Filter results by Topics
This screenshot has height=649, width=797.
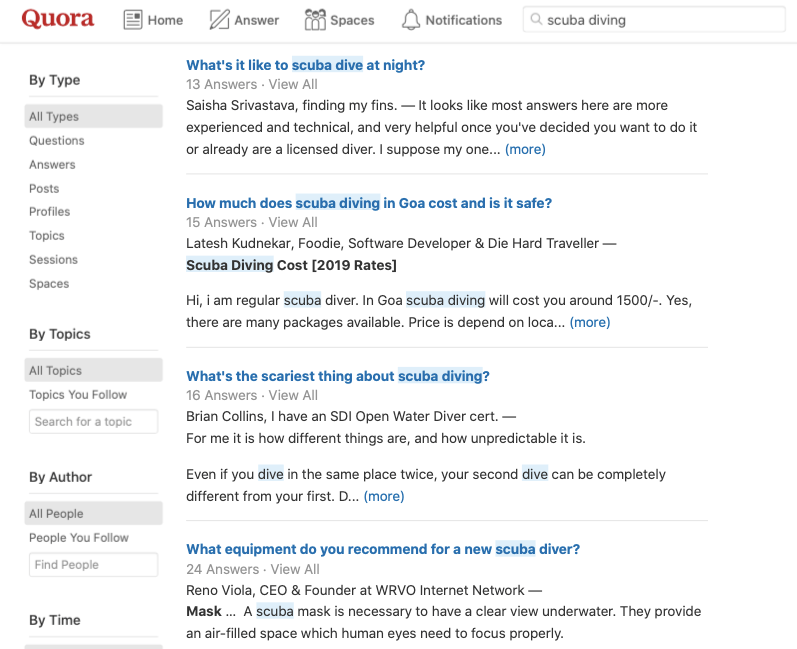[x=47, y=236]
